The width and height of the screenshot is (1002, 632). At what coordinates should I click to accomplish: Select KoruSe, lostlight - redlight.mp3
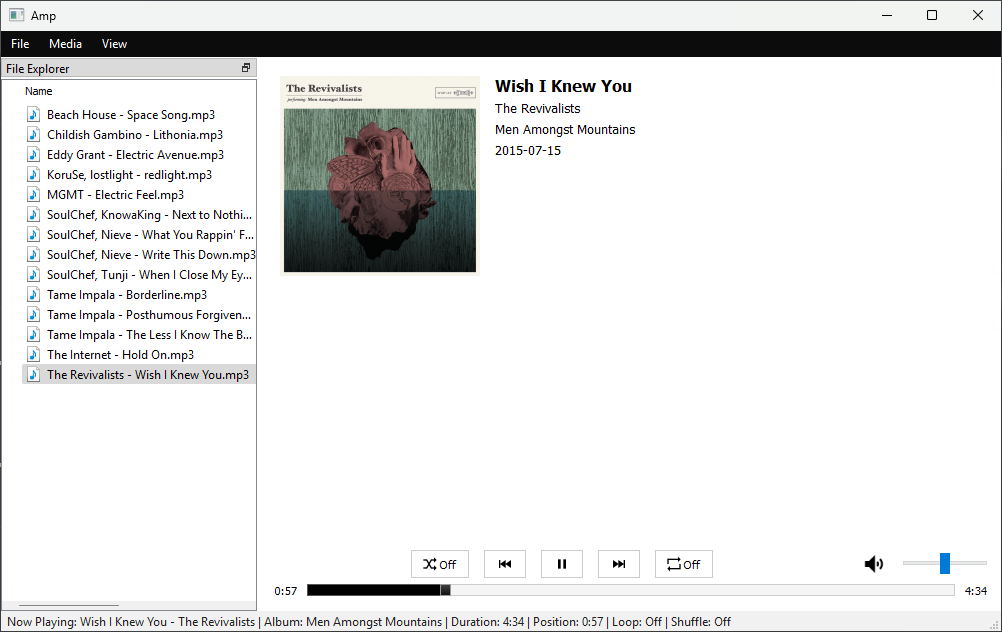[139, 174]
